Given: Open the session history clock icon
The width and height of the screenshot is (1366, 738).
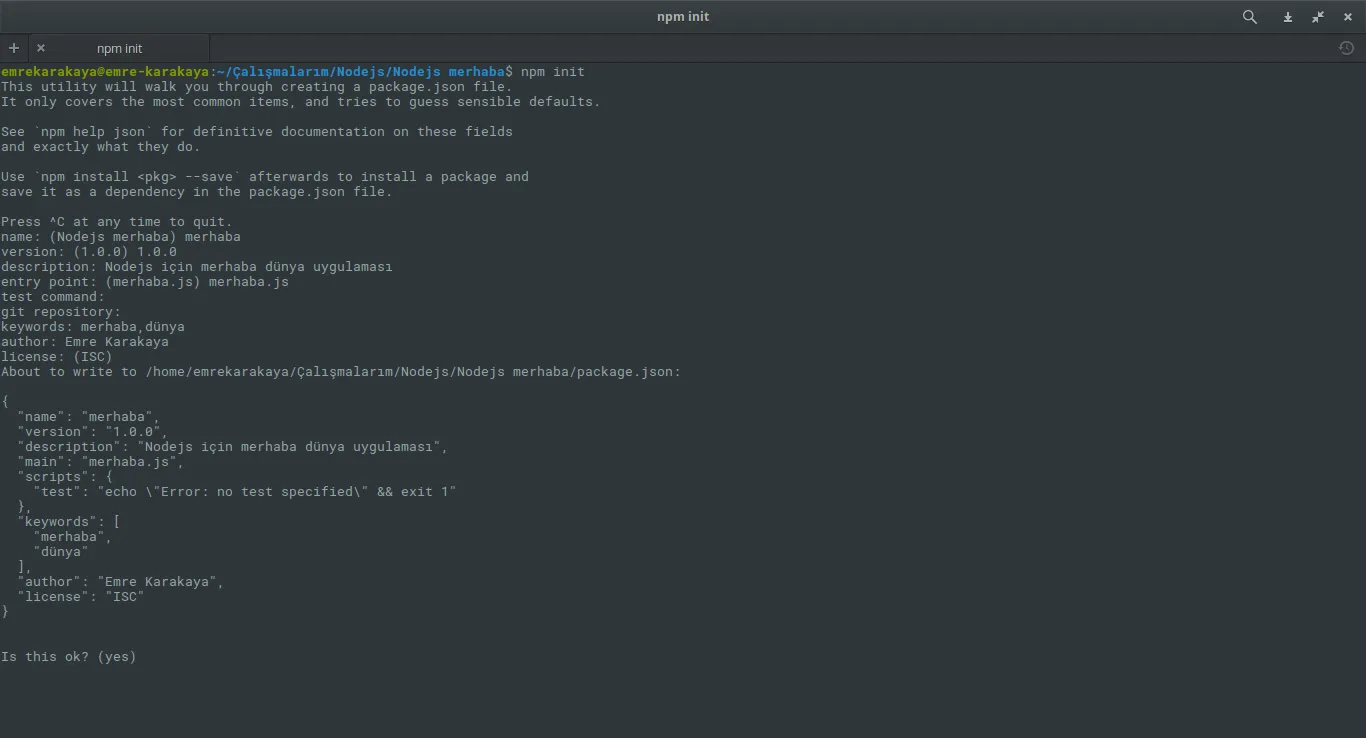Looking at the screenshot, I should tap(1346, 47).
